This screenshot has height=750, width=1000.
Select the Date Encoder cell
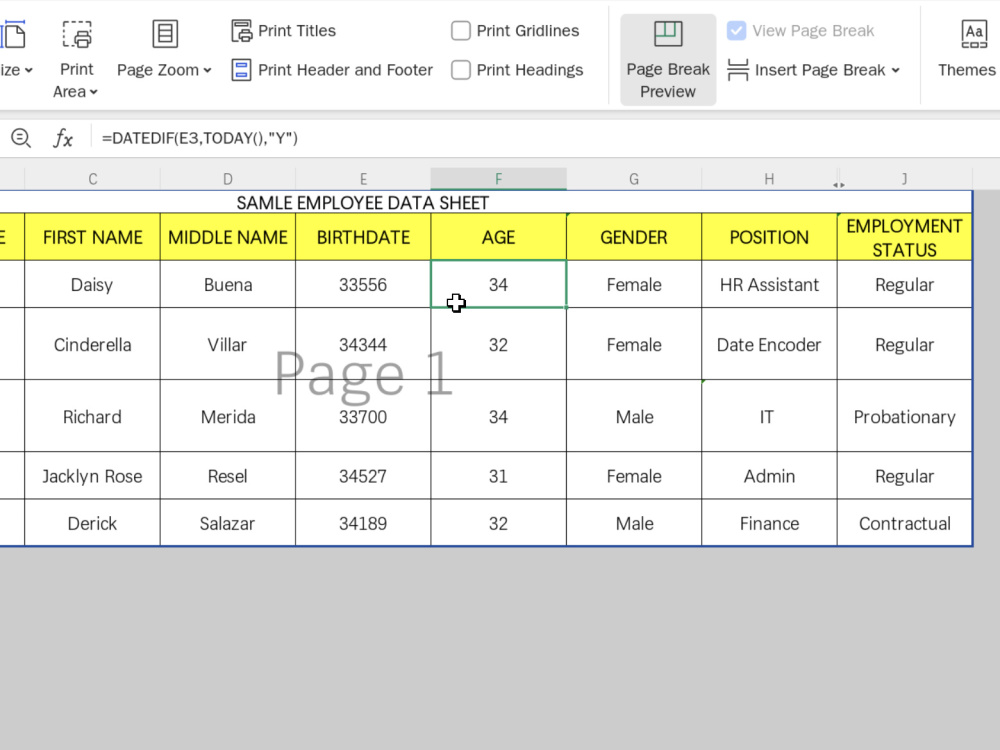[769, 344]
